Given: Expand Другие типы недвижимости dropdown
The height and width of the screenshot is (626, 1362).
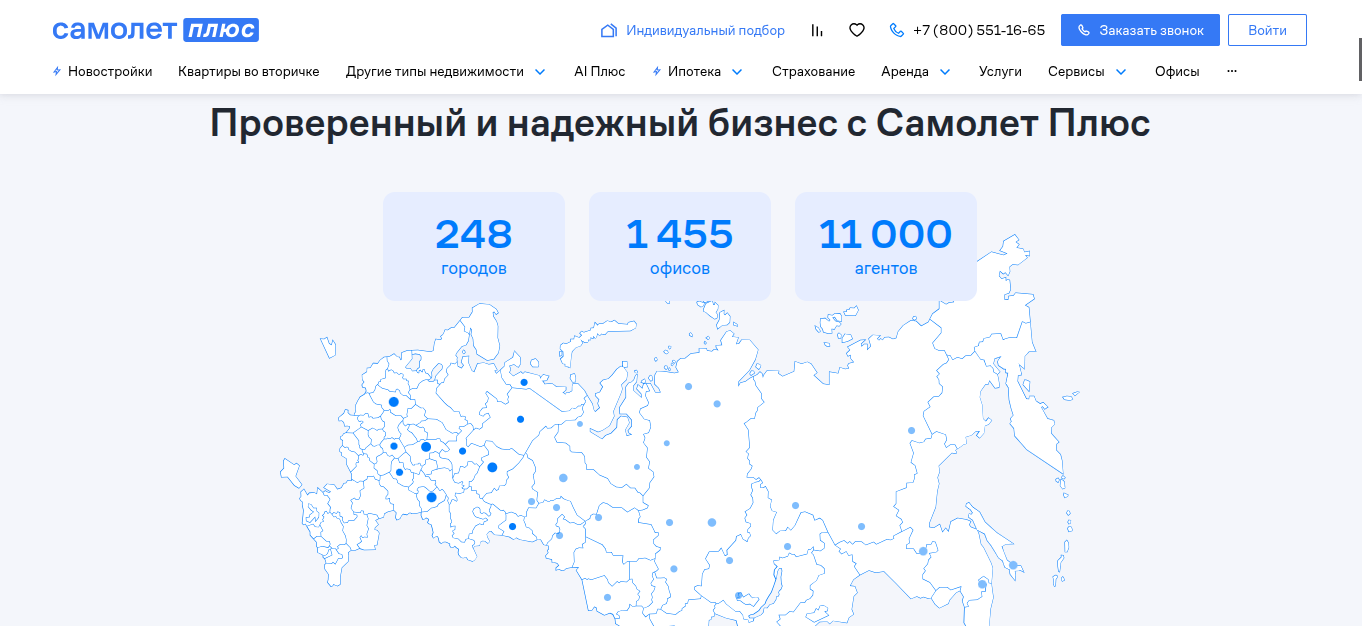Looking at the screenshot, I should (x=446, y=71).
